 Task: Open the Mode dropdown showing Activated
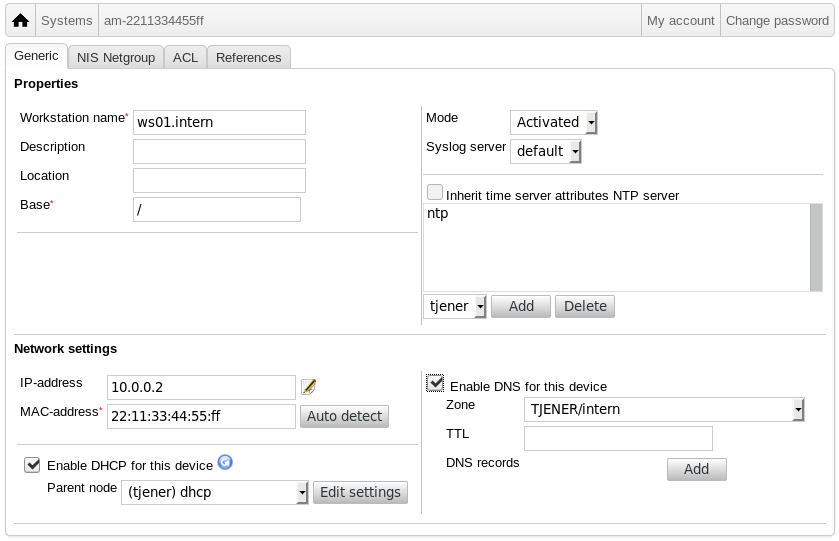553,122
